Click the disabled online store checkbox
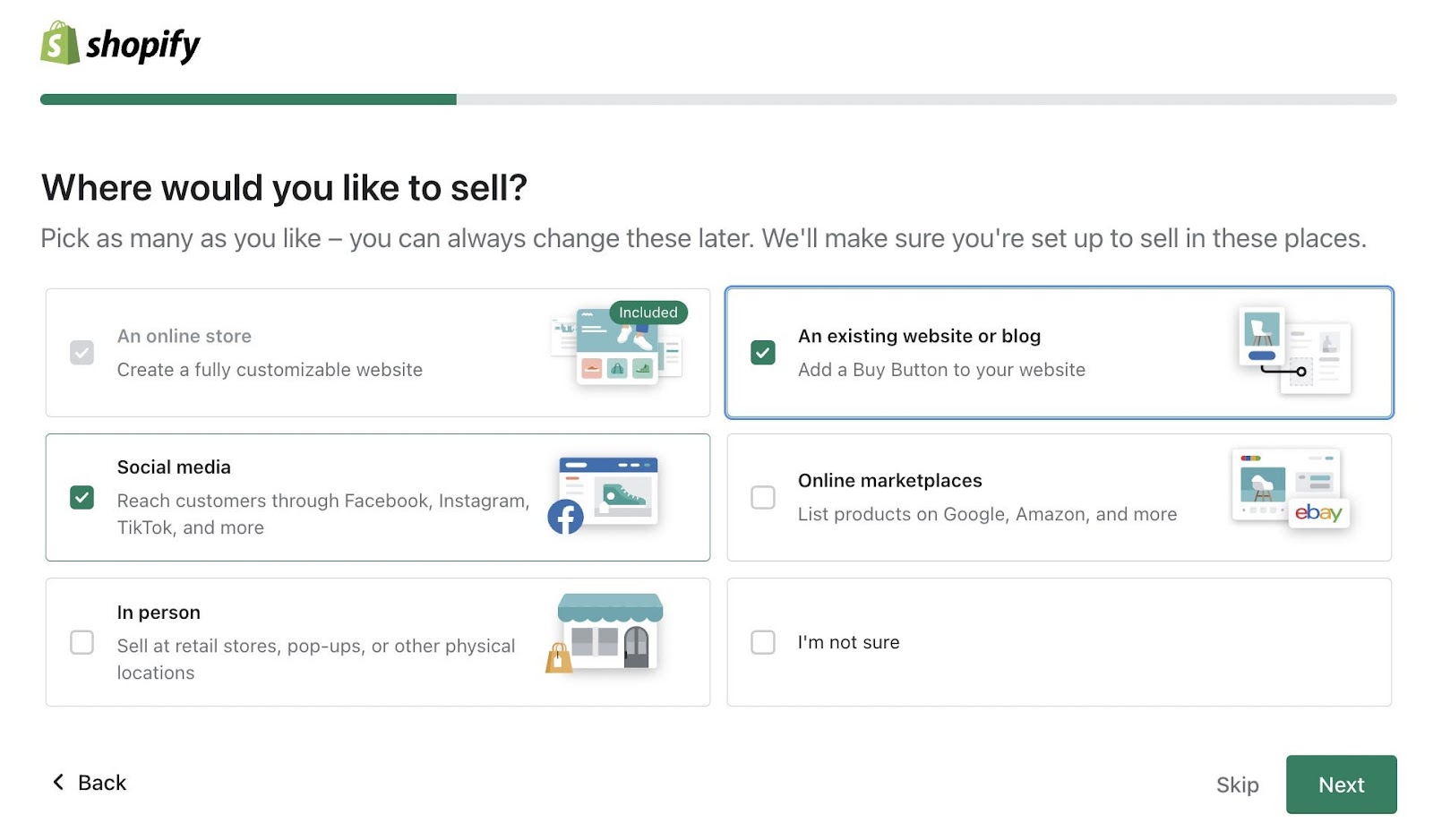The image size is (1433, 840). pos(82,353)
